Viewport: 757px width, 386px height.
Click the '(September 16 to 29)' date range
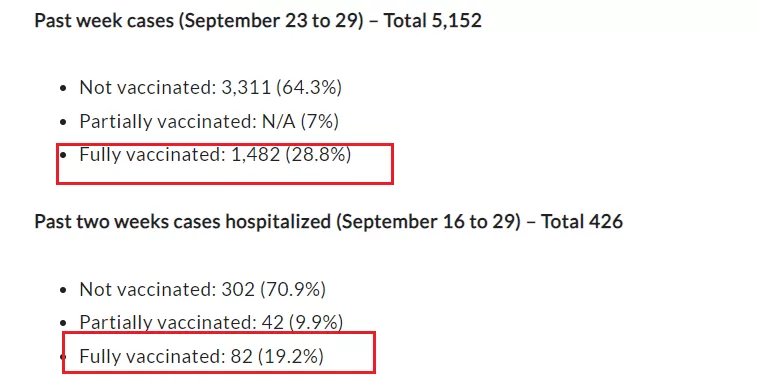click(x=428, y=222)
